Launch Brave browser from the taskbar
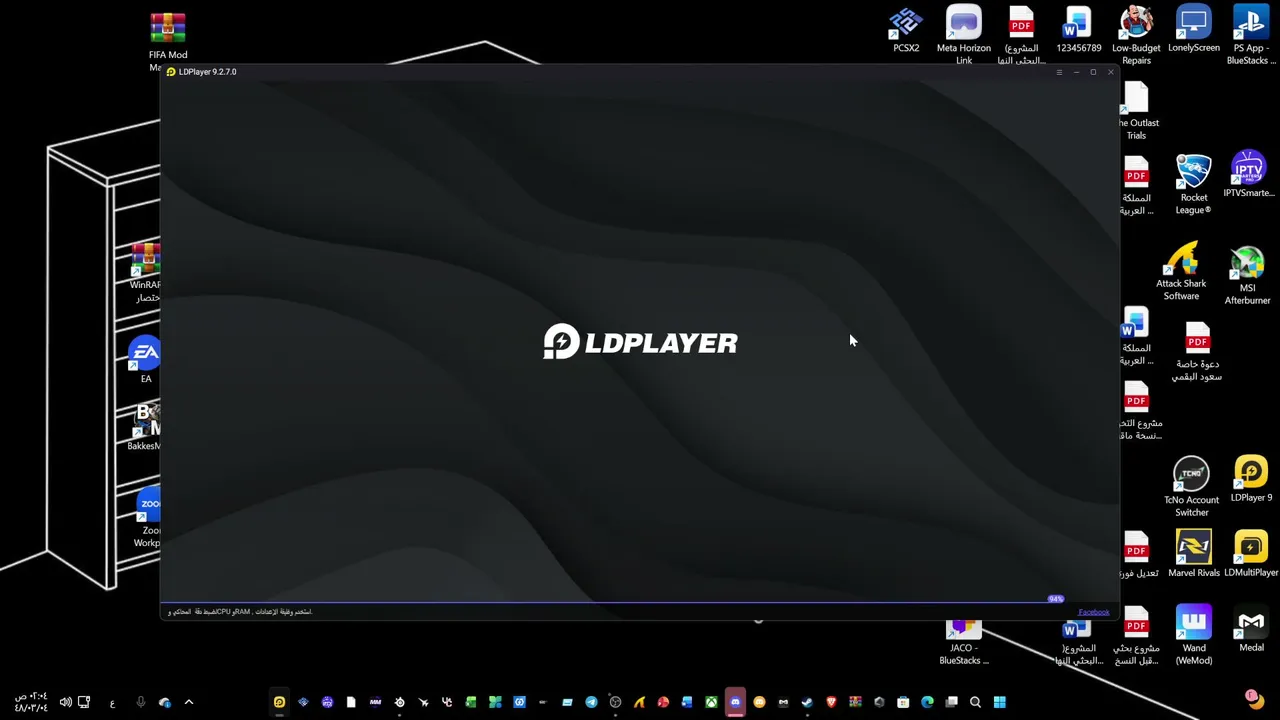The height and width of the screenshot is (720, 1280). (x=831, y=702)
